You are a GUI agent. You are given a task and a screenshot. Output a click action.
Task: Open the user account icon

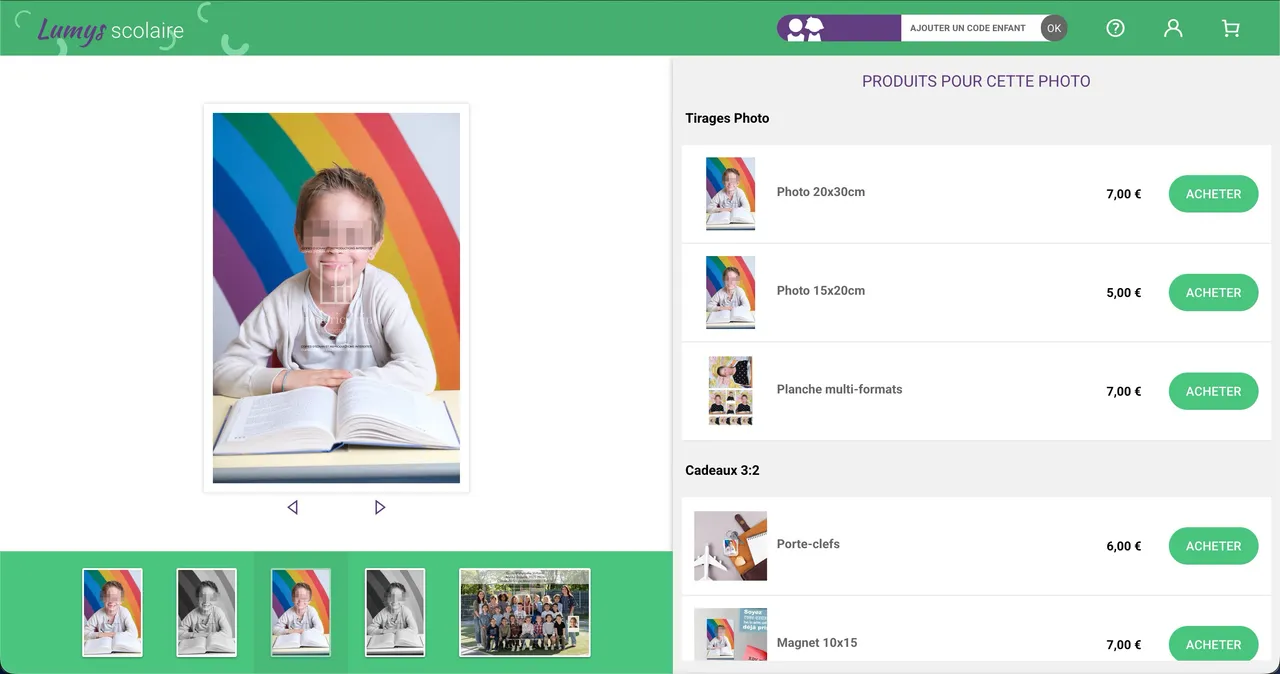[1173, 28]
